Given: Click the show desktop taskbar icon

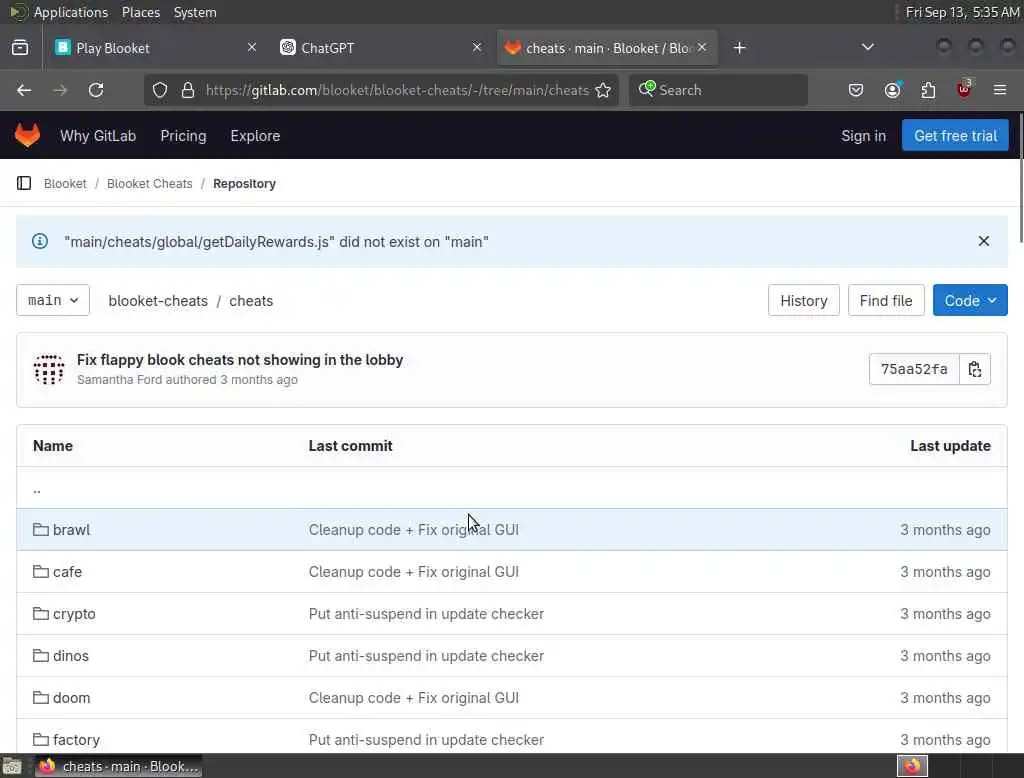Looking at the screenshot, I should [x=12, y=766].
